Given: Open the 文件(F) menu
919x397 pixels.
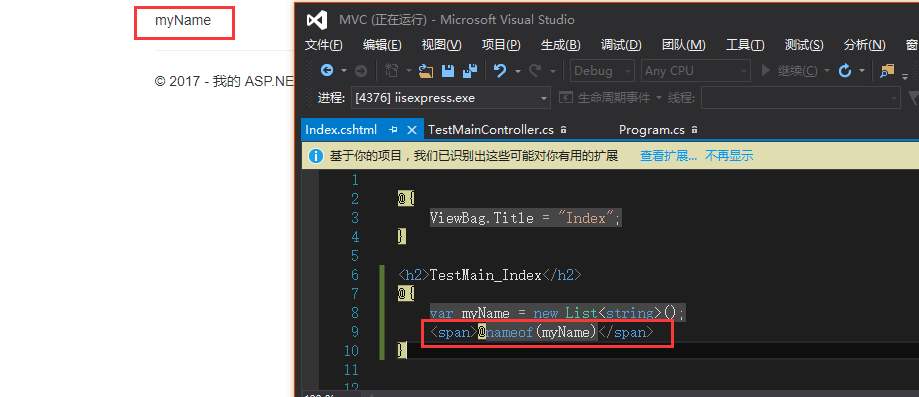Looking at the screenshot, I should [324, 45].
